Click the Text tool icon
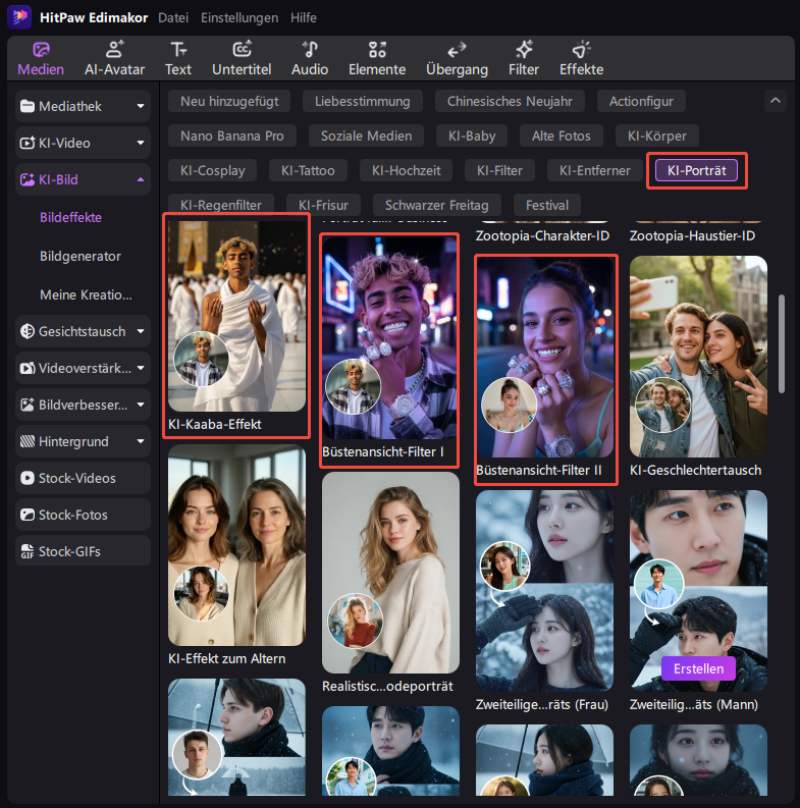The width and height of the screenshot is (800, 808). (178, 50)
